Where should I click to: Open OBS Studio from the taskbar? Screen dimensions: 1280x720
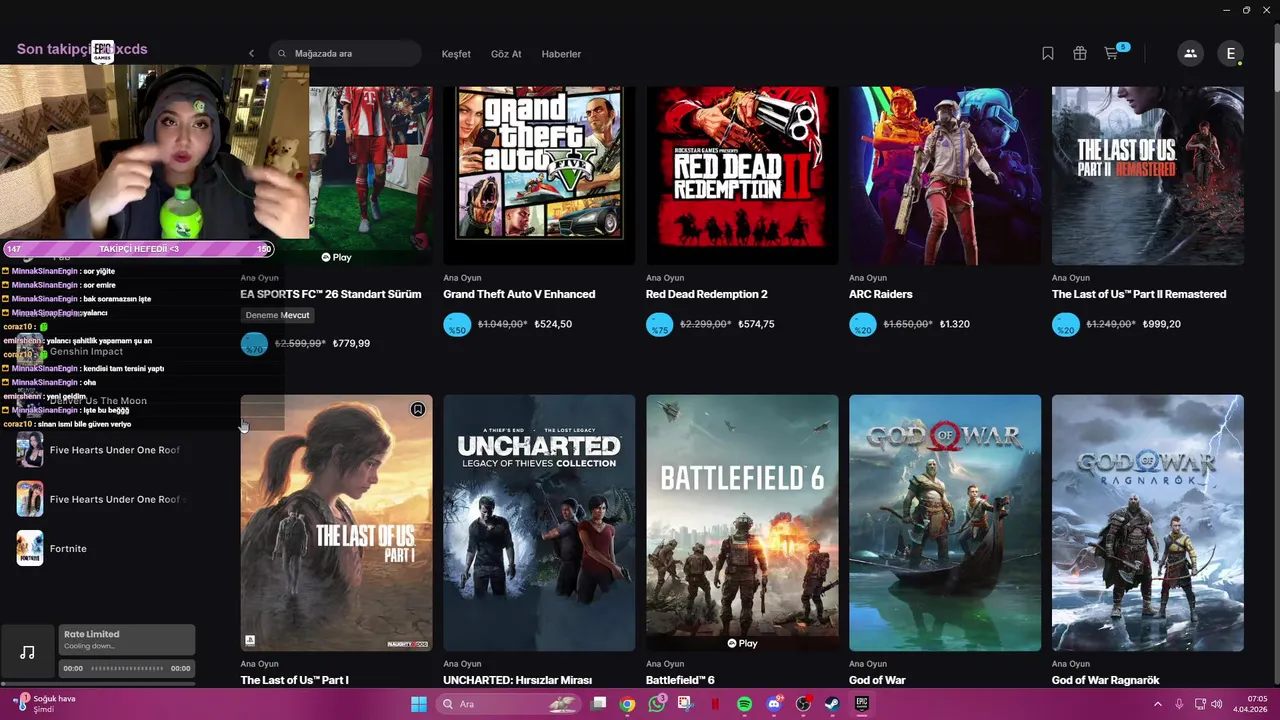(x=803, y=704)
